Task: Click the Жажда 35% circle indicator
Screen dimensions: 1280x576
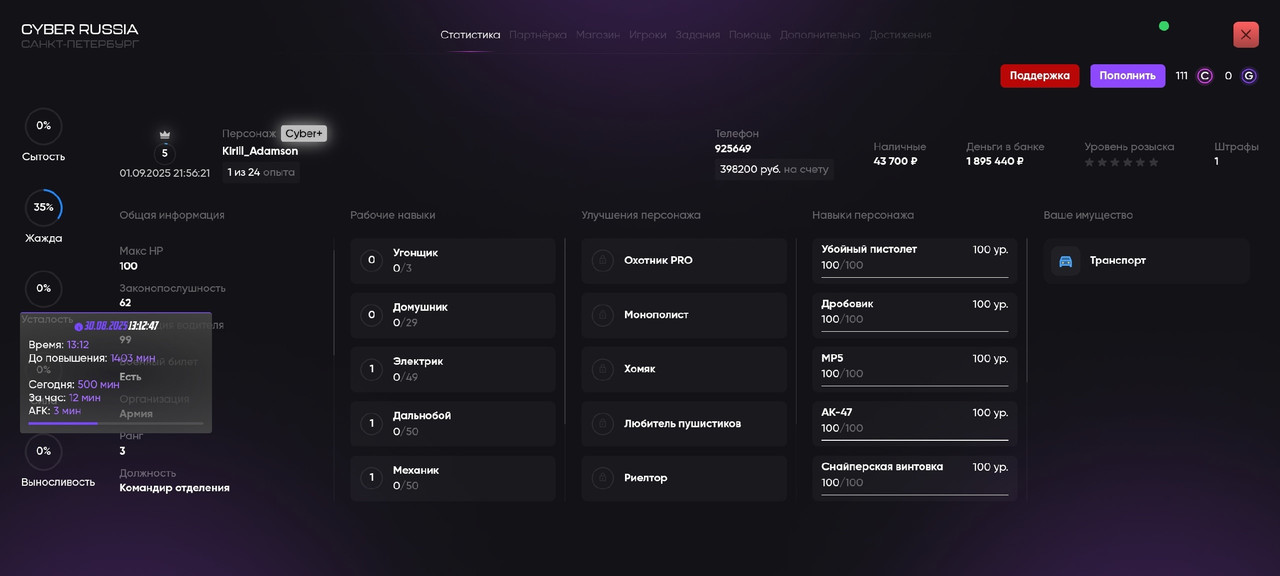Action: [x=44, y=208]
